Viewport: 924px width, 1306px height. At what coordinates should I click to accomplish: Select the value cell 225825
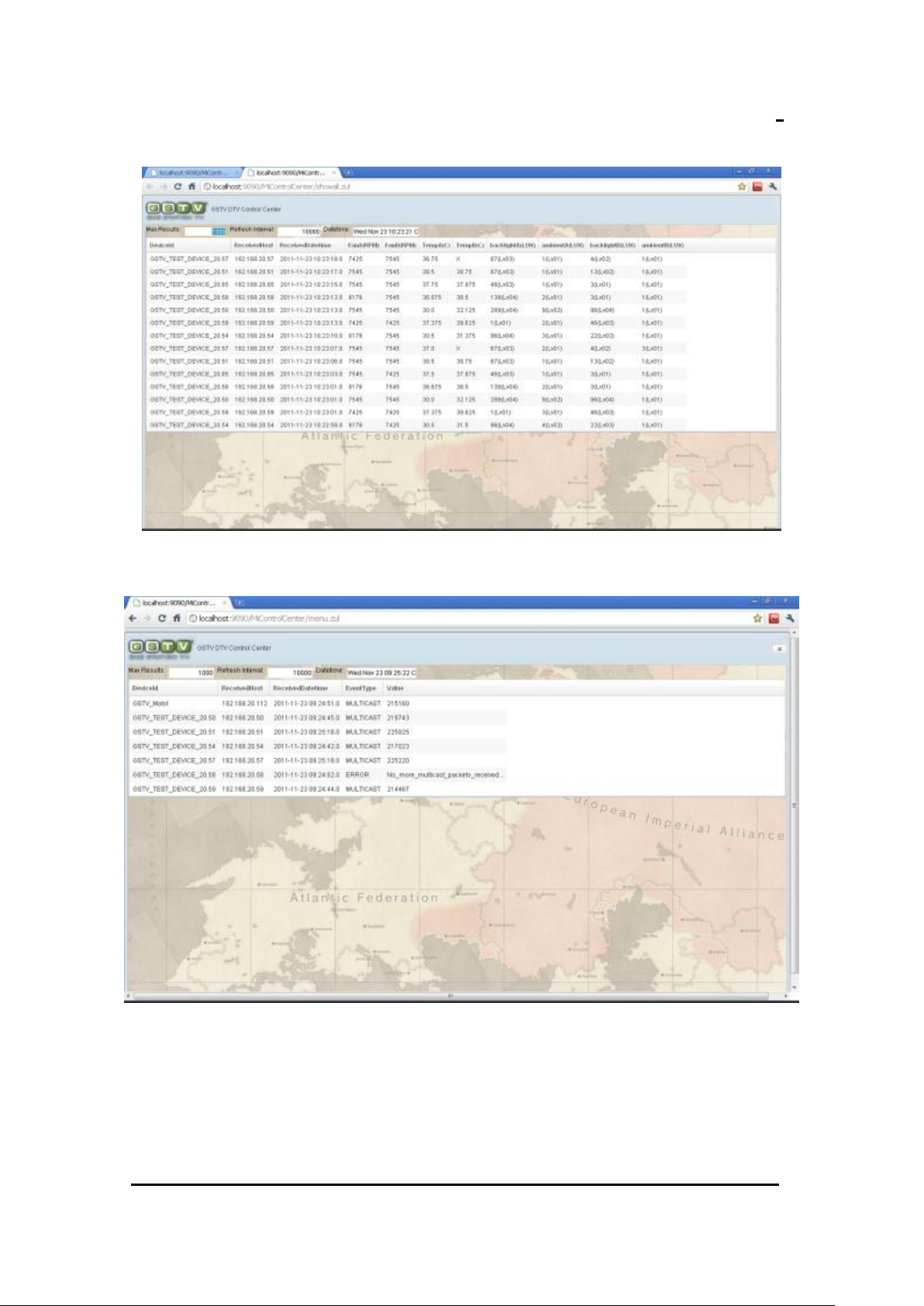click(x=398, y=732)
